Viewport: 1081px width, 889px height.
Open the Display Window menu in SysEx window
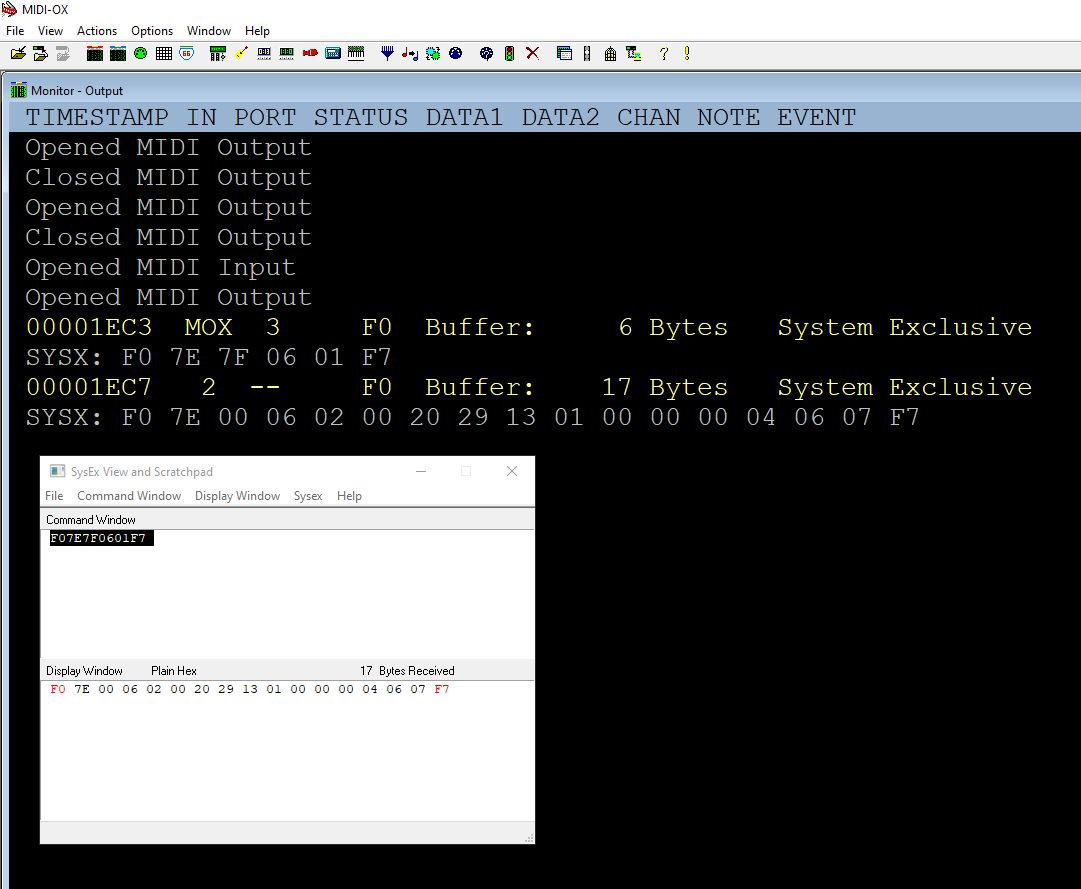point(237,496)
